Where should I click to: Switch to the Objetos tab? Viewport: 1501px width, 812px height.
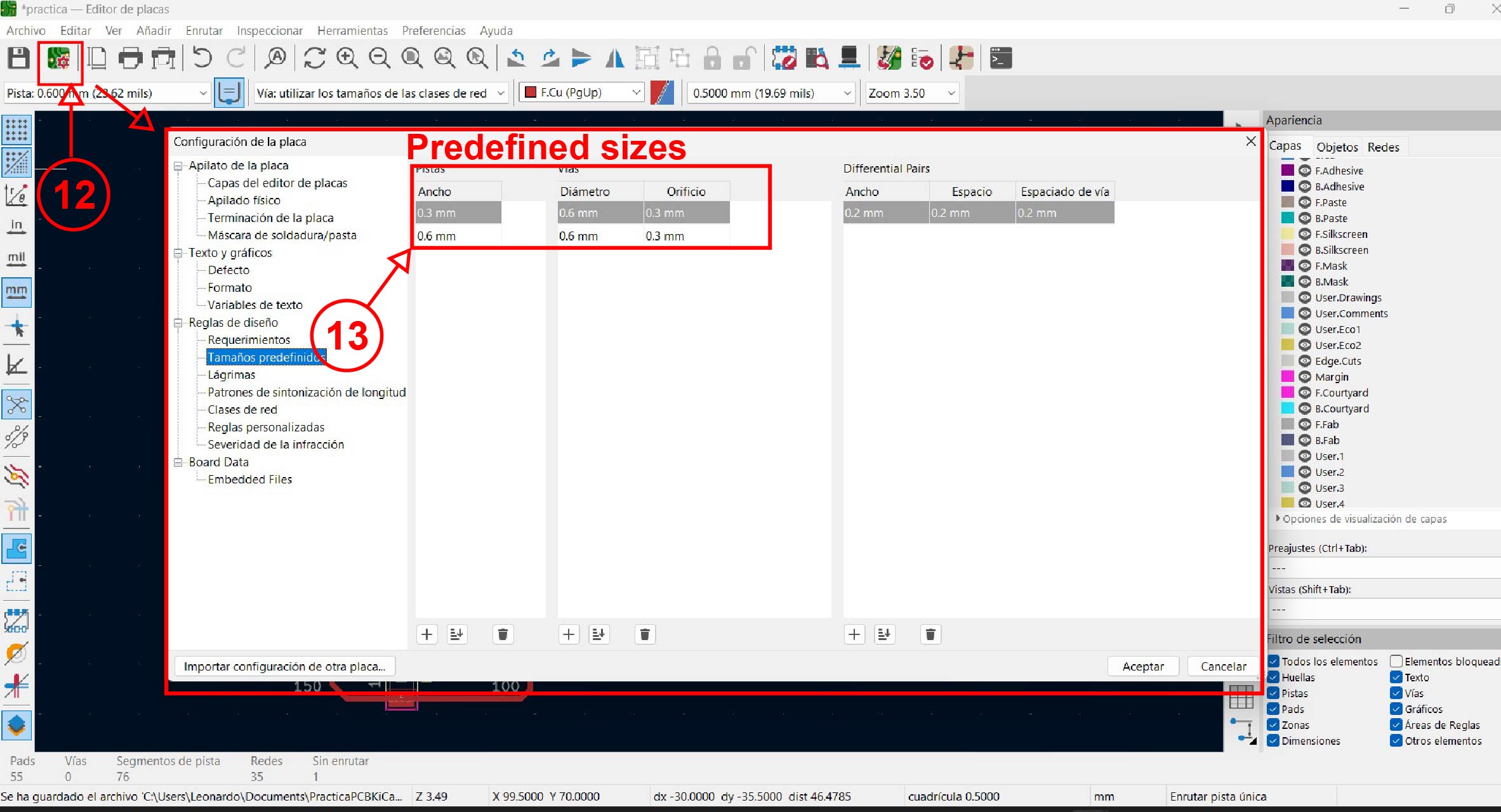point(1337,147)
